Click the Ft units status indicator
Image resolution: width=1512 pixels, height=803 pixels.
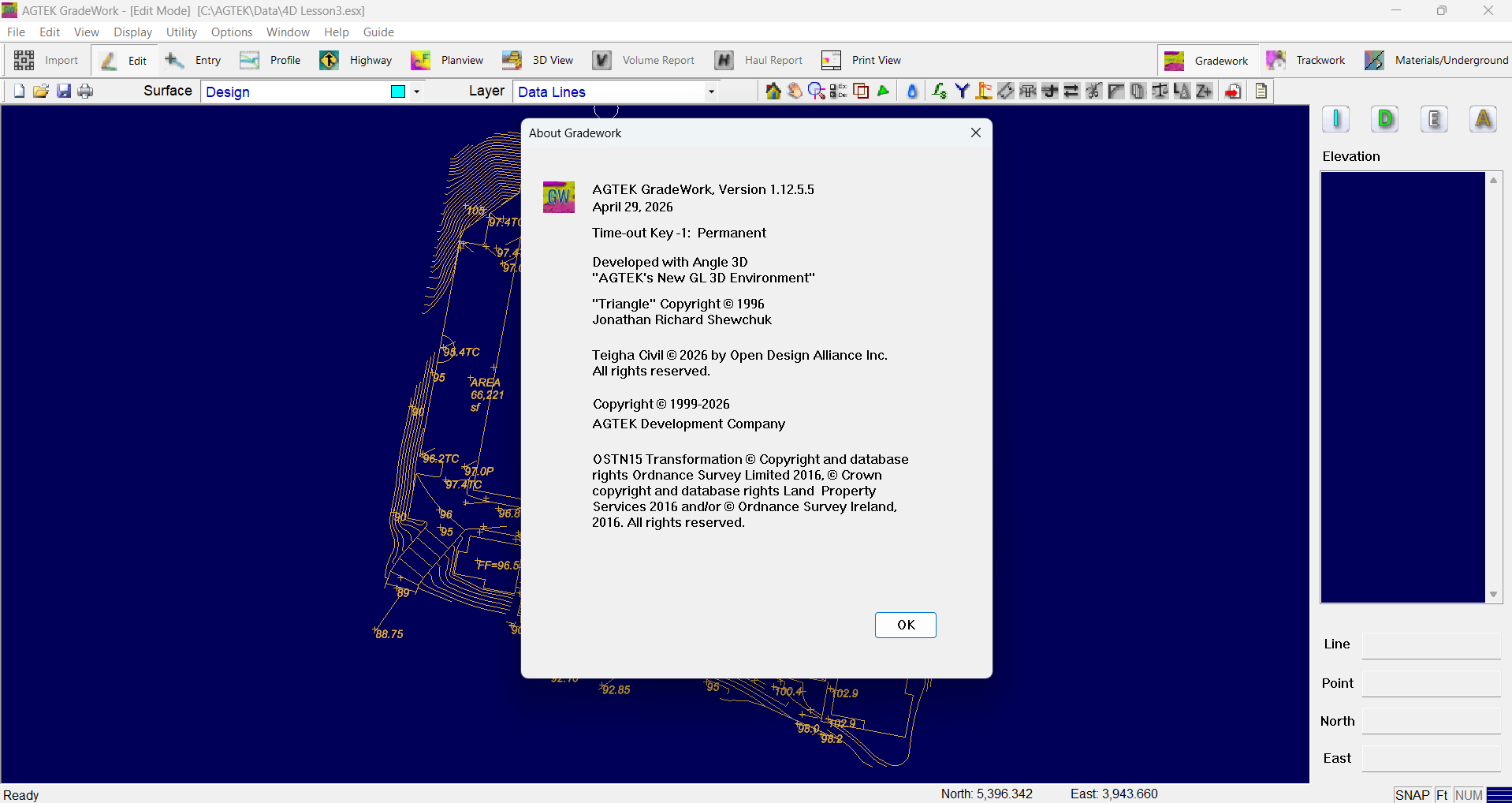click(x=1442, y=795)
